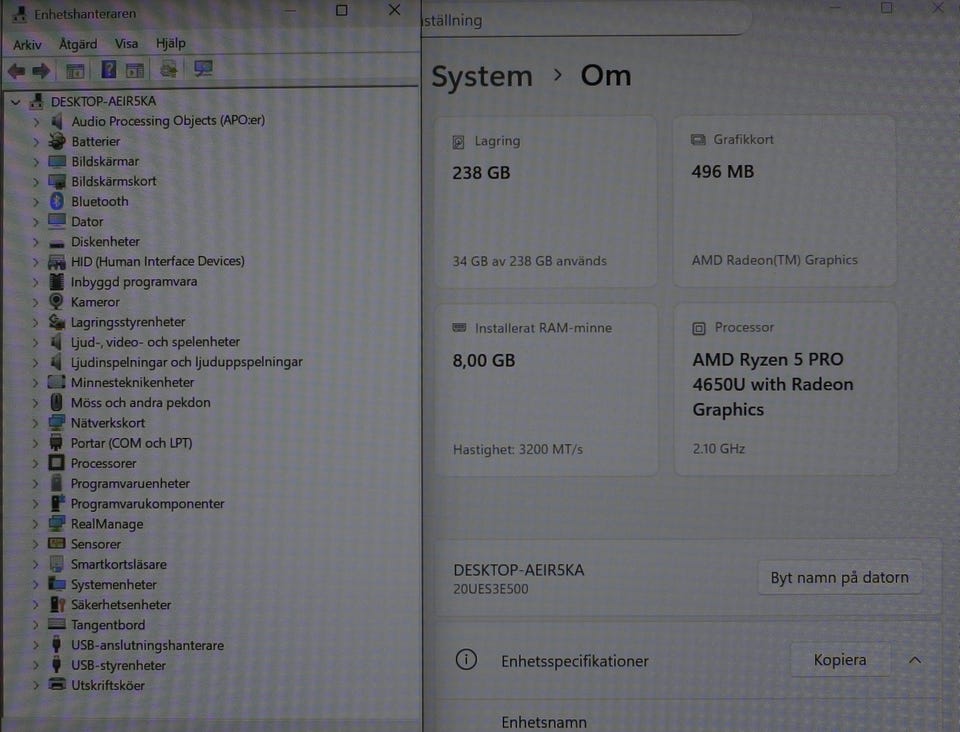This screenshot has height=732, width=960.
Task: Select the Bildskärmar monitor icon
Action: pos(57,161)
